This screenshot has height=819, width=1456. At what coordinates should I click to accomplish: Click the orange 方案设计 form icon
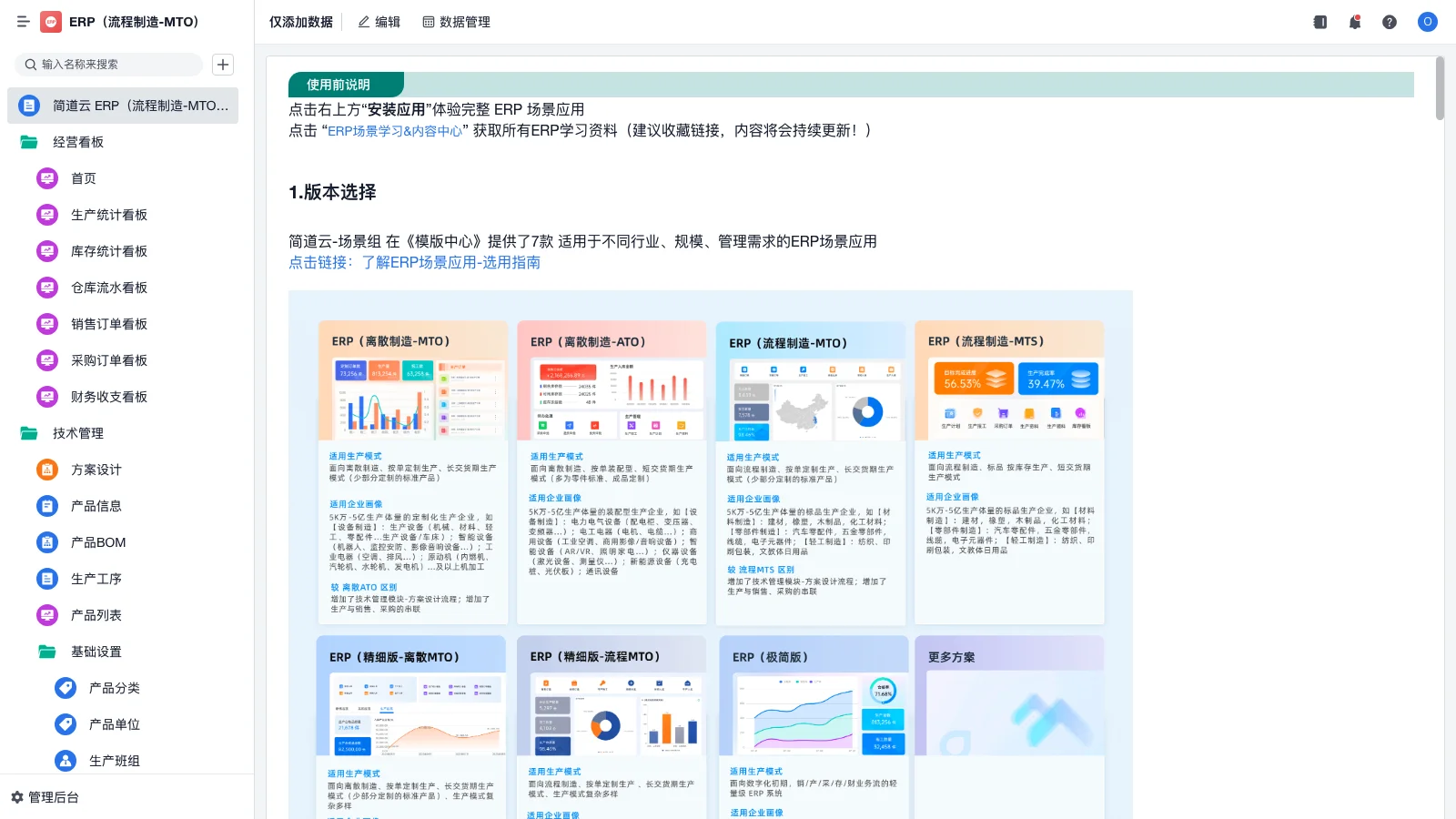click(47, 470)
